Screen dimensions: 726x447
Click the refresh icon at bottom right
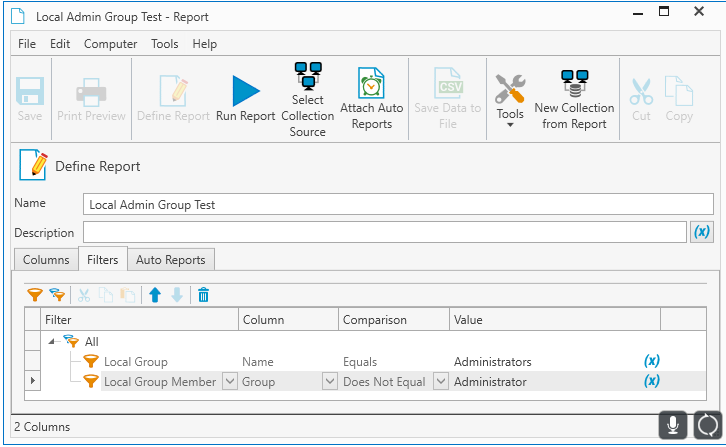(x=706, y=425)
